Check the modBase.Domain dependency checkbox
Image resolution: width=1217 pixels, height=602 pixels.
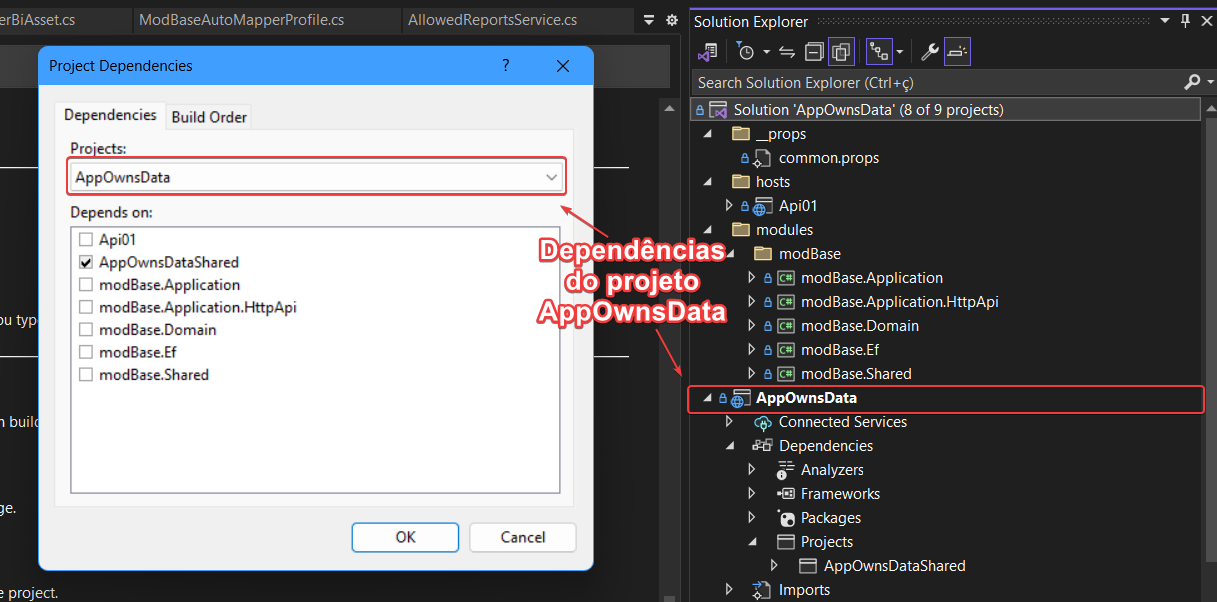click(x=86, y=329)
